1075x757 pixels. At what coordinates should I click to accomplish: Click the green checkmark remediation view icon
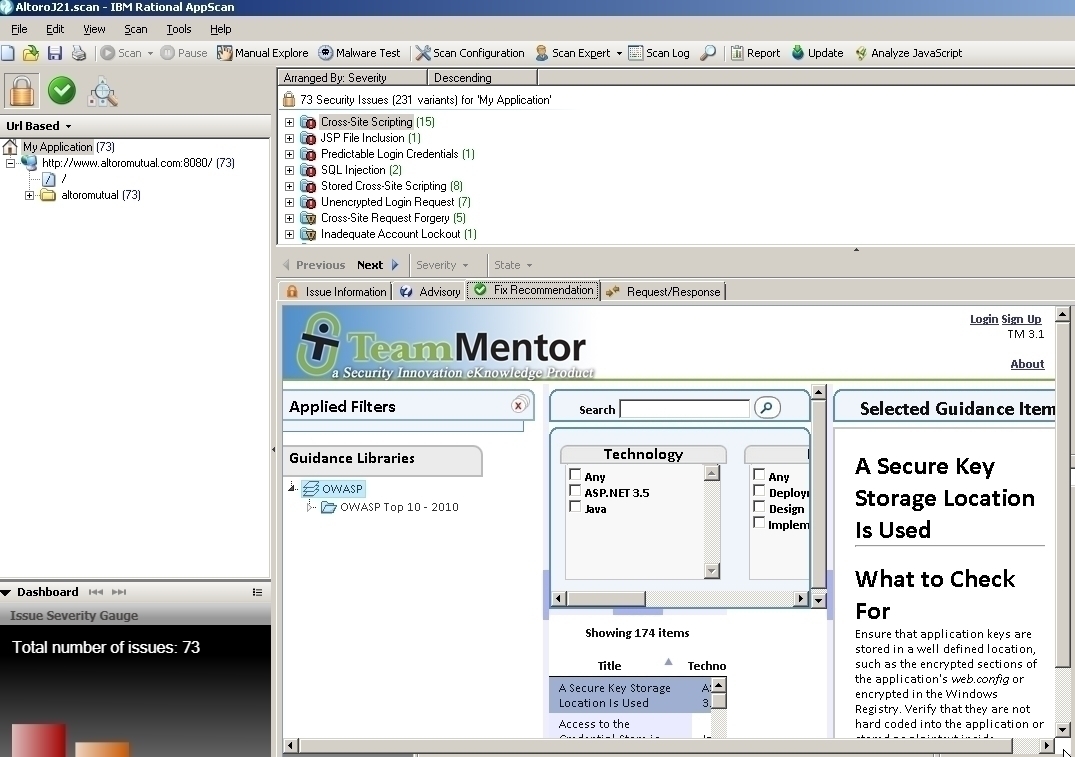[x=62, y=92]
